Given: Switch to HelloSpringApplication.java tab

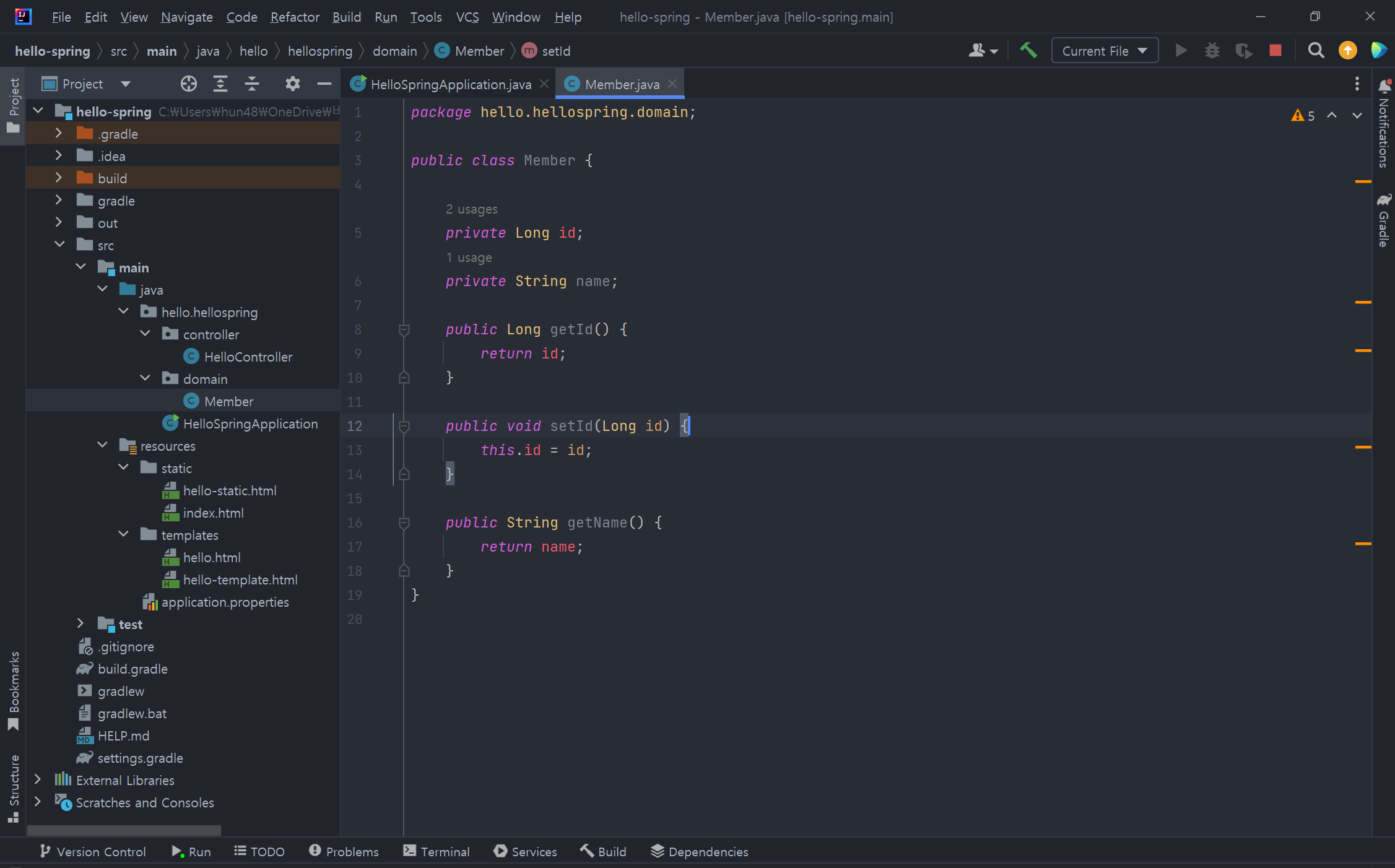Looking at the screenshot, I should 450,84.
